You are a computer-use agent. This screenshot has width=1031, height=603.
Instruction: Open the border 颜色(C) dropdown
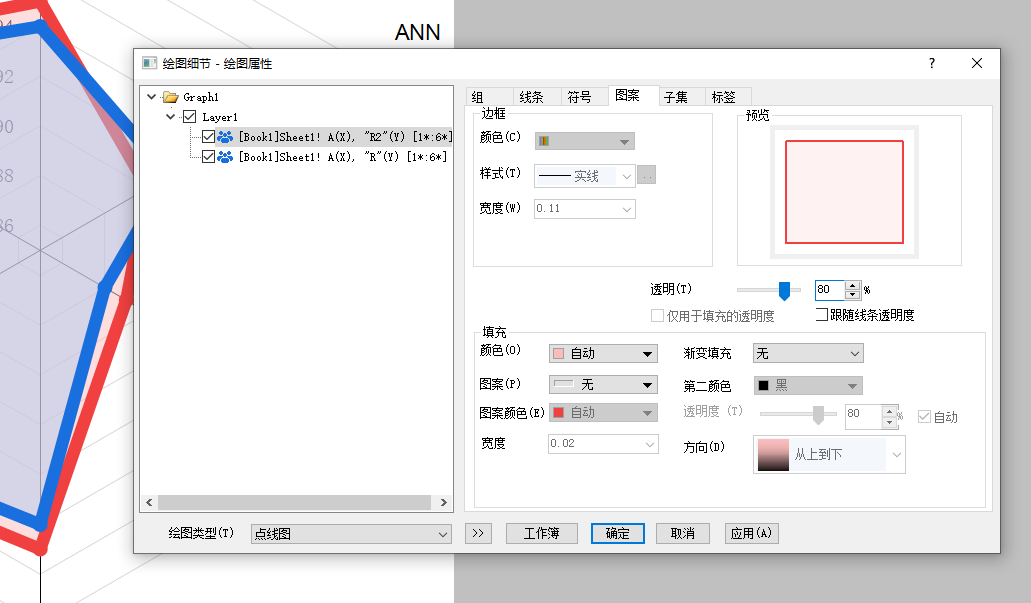point(585,141)
